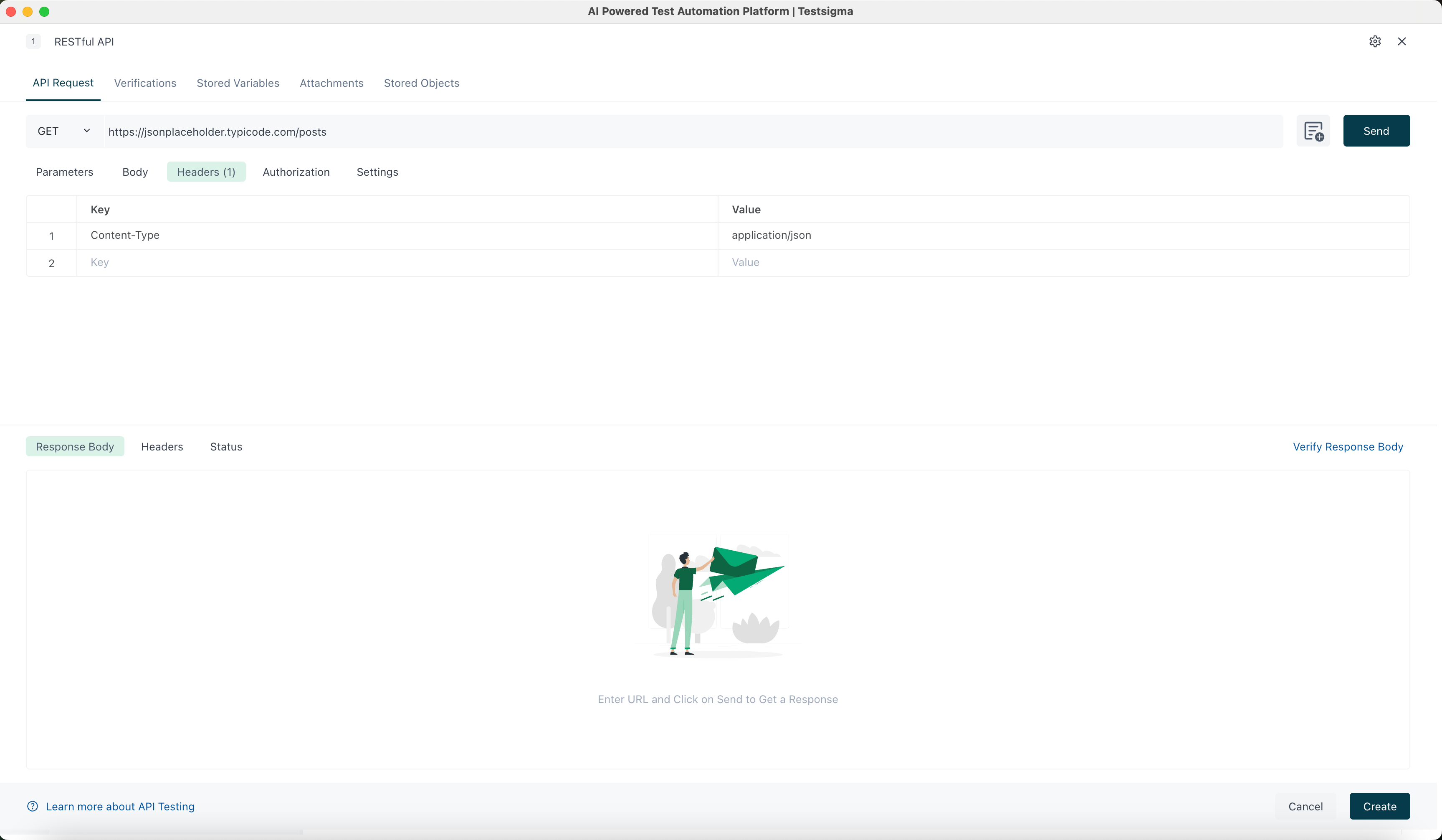
Task: Dismiss the RESTful API step with the X
Action: pyautogui.click(x=1402, y=41)
